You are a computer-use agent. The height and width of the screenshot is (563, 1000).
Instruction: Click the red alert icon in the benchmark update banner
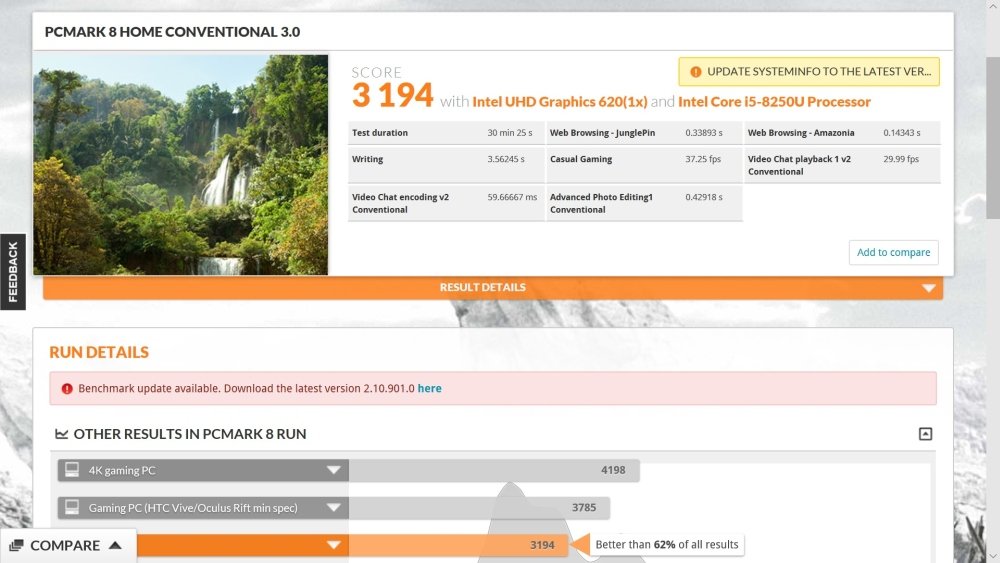[66, 388]
